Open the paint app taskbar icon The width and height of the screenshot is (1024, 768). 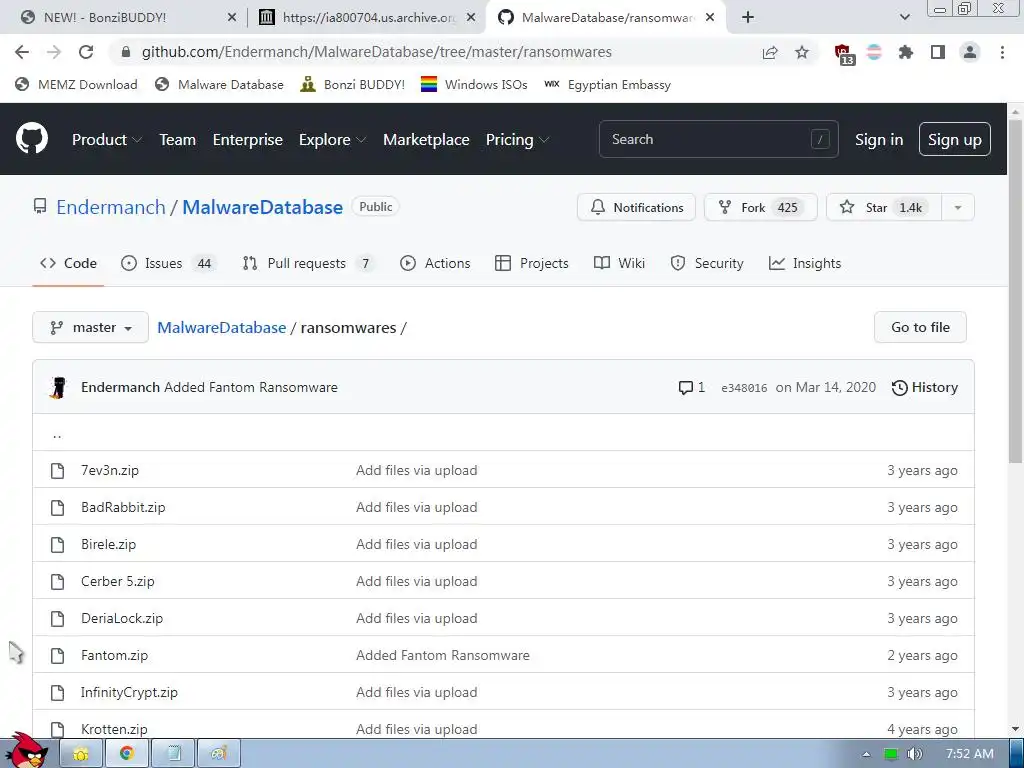(x=218, y=754)
